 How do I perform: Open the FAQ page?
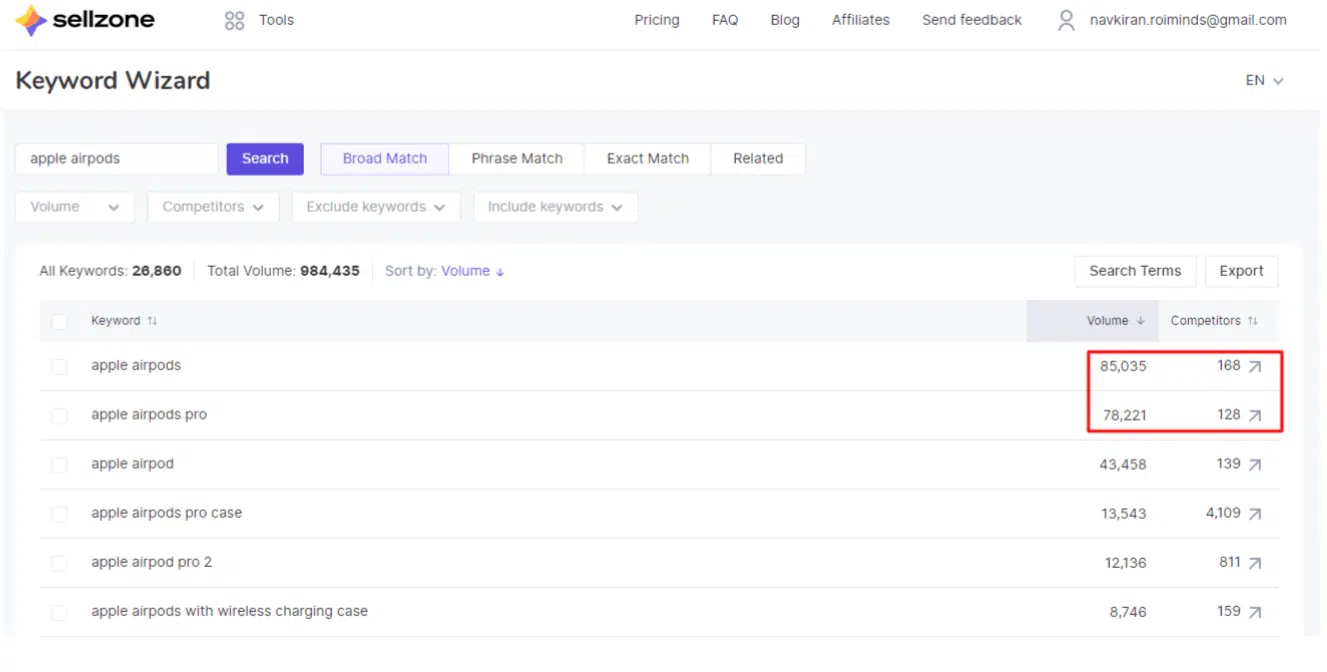(725, 20)
